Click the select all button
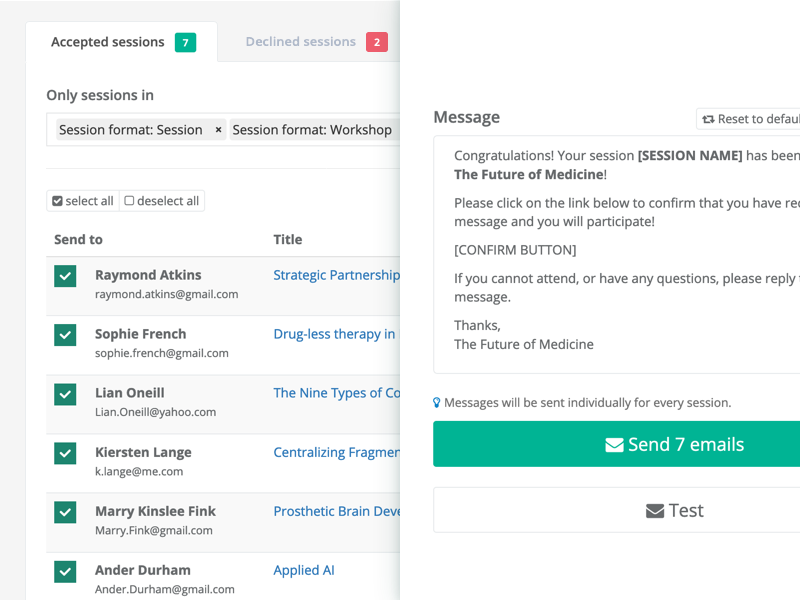The height and width of the screenshot is (600, 800). click(x=83, y=201)
